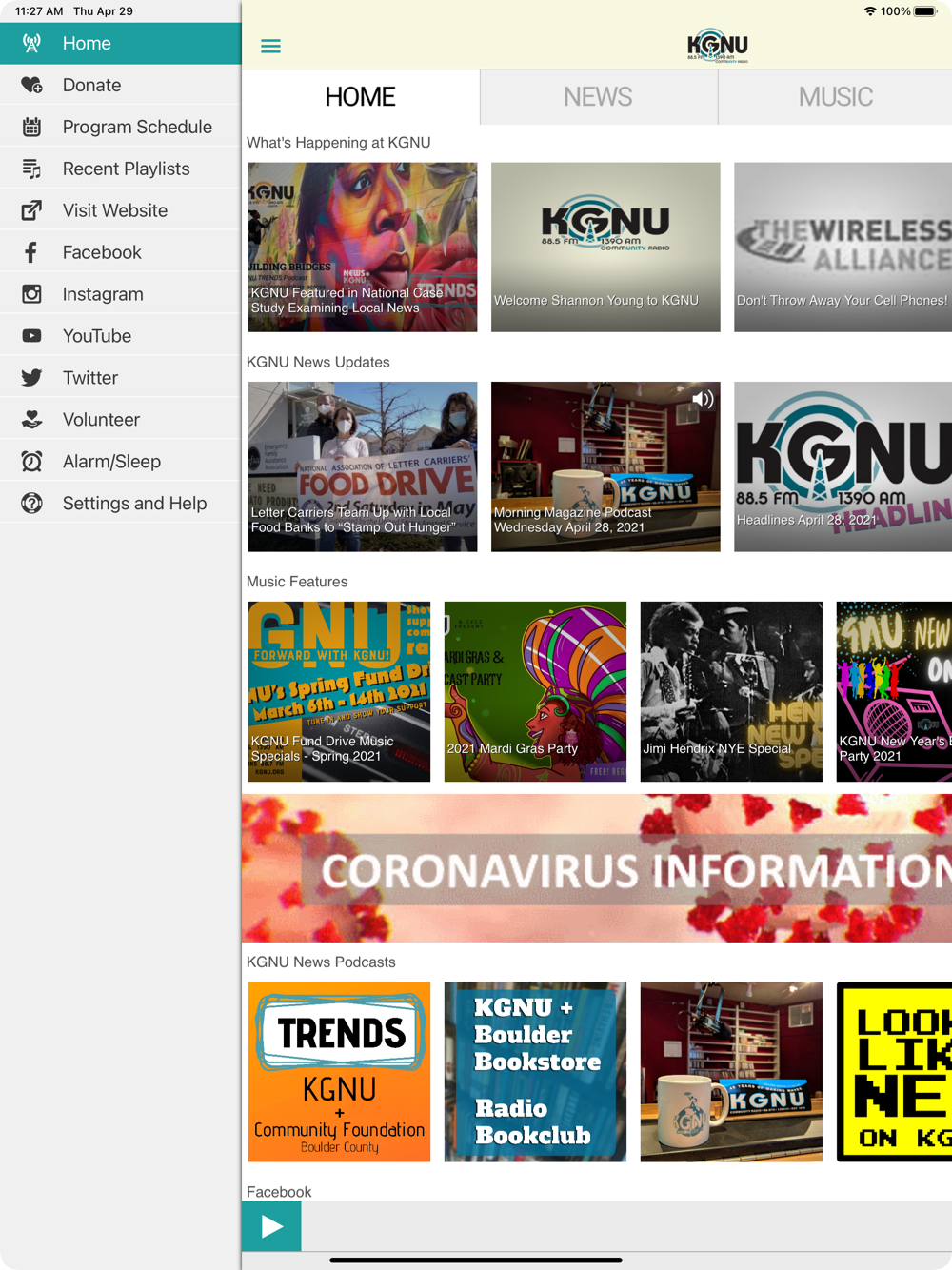Open Don't Throw Away Your Cell Phones article
The image size is (952, 1270).
pyautogui.click(x=843, y=248)
